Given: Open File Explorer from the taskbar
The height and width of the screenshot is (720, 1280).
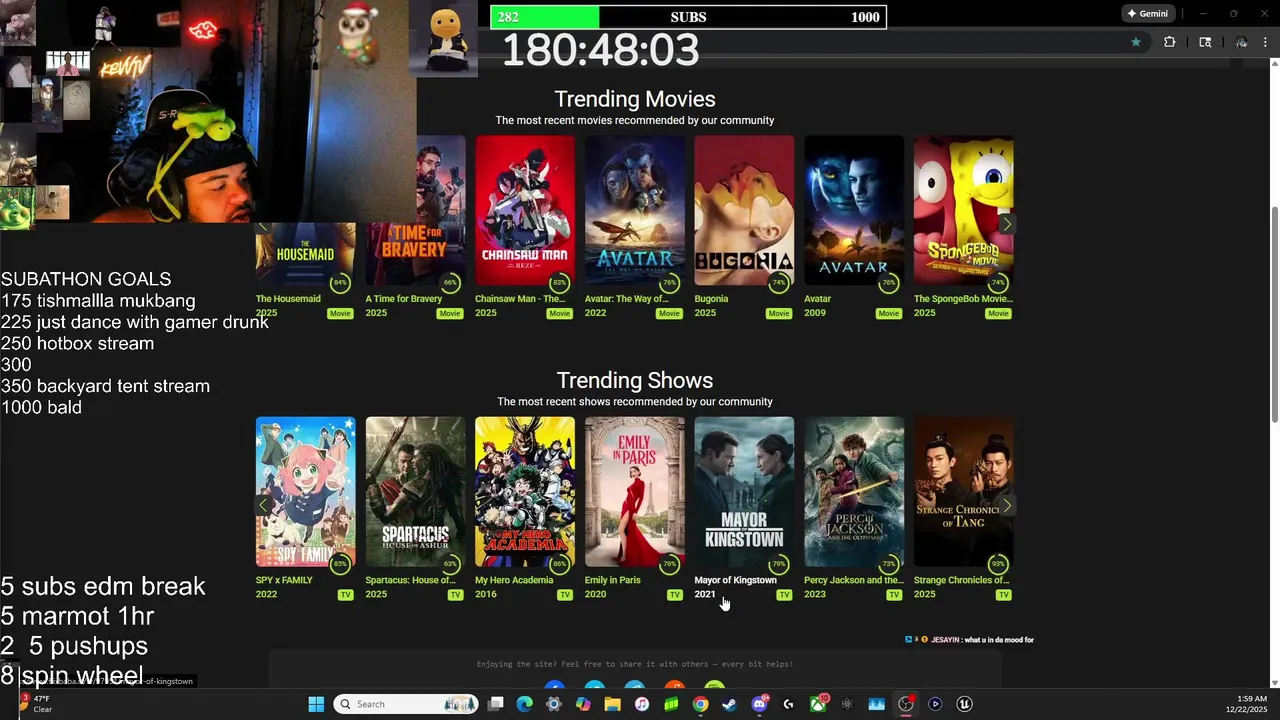Looking at the screenshot, I should pyautogui.click(x=612, y=704).
